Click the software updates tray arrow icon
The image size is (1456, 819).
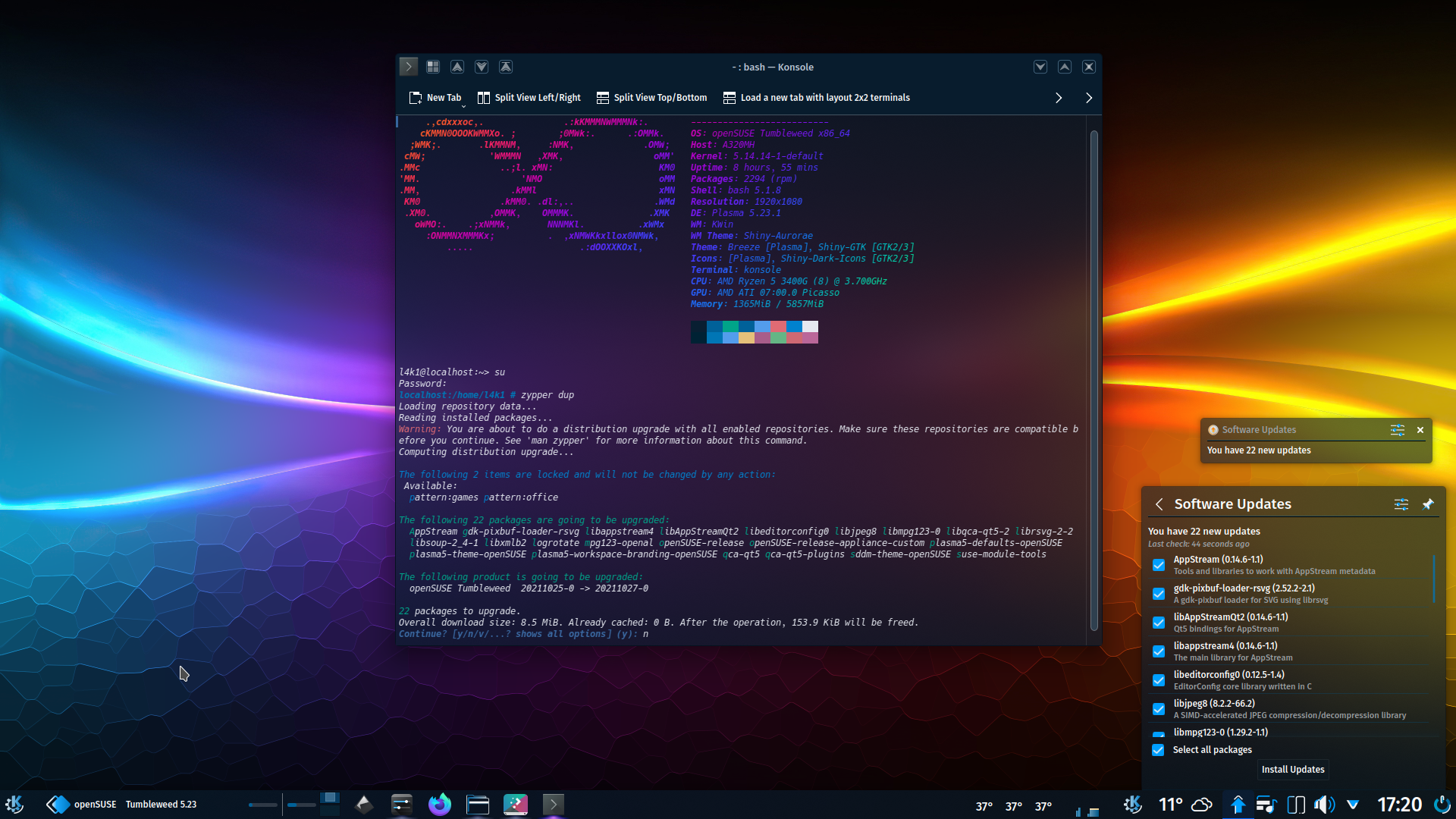(x=1238, y=805)
